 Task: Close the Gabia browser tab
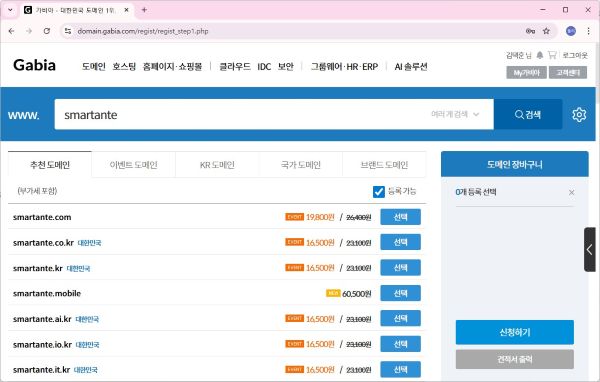click(127, 10)
